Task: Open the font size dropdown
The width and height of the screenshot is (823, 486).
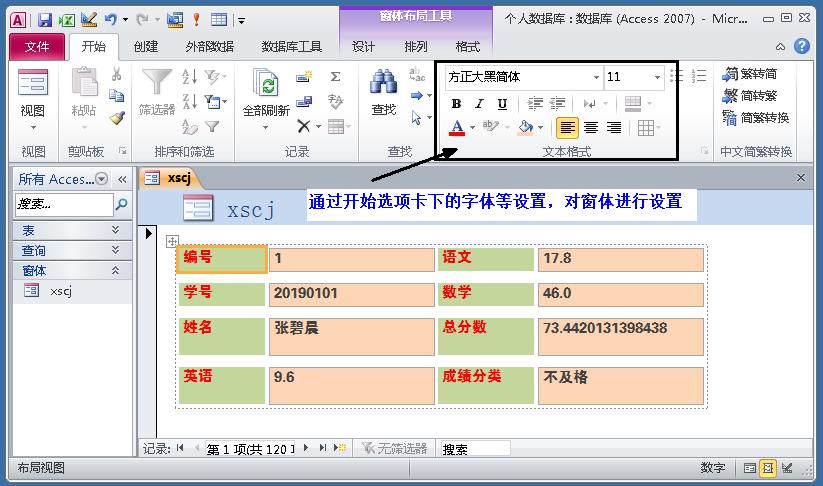Action: tap(657, 77)
